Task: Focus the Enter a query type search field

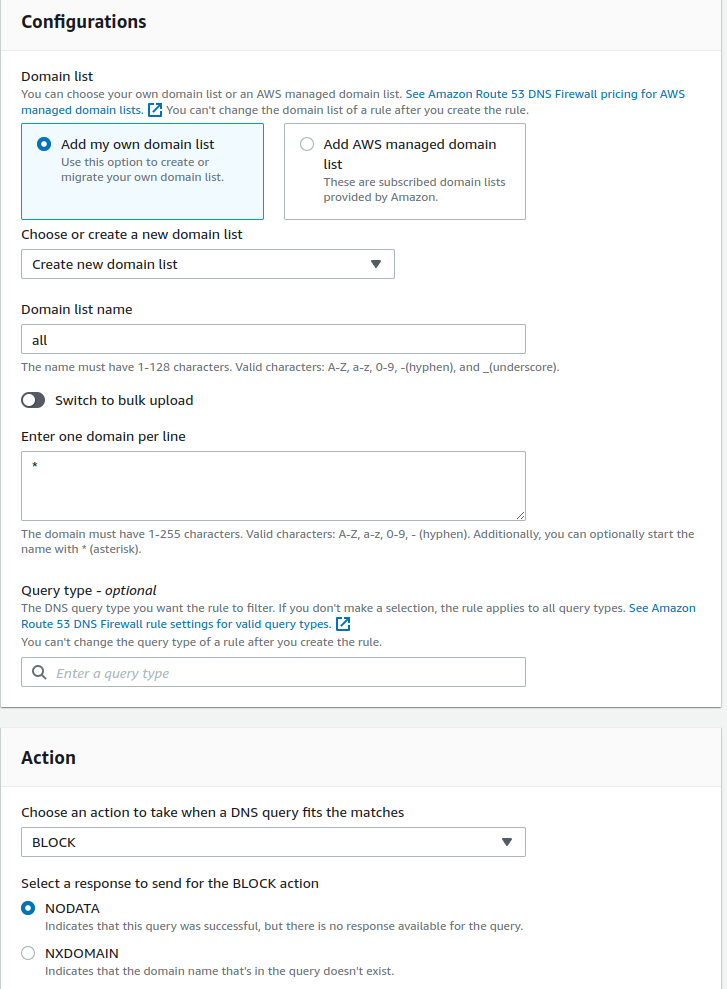Action: [x=285, y=673]
